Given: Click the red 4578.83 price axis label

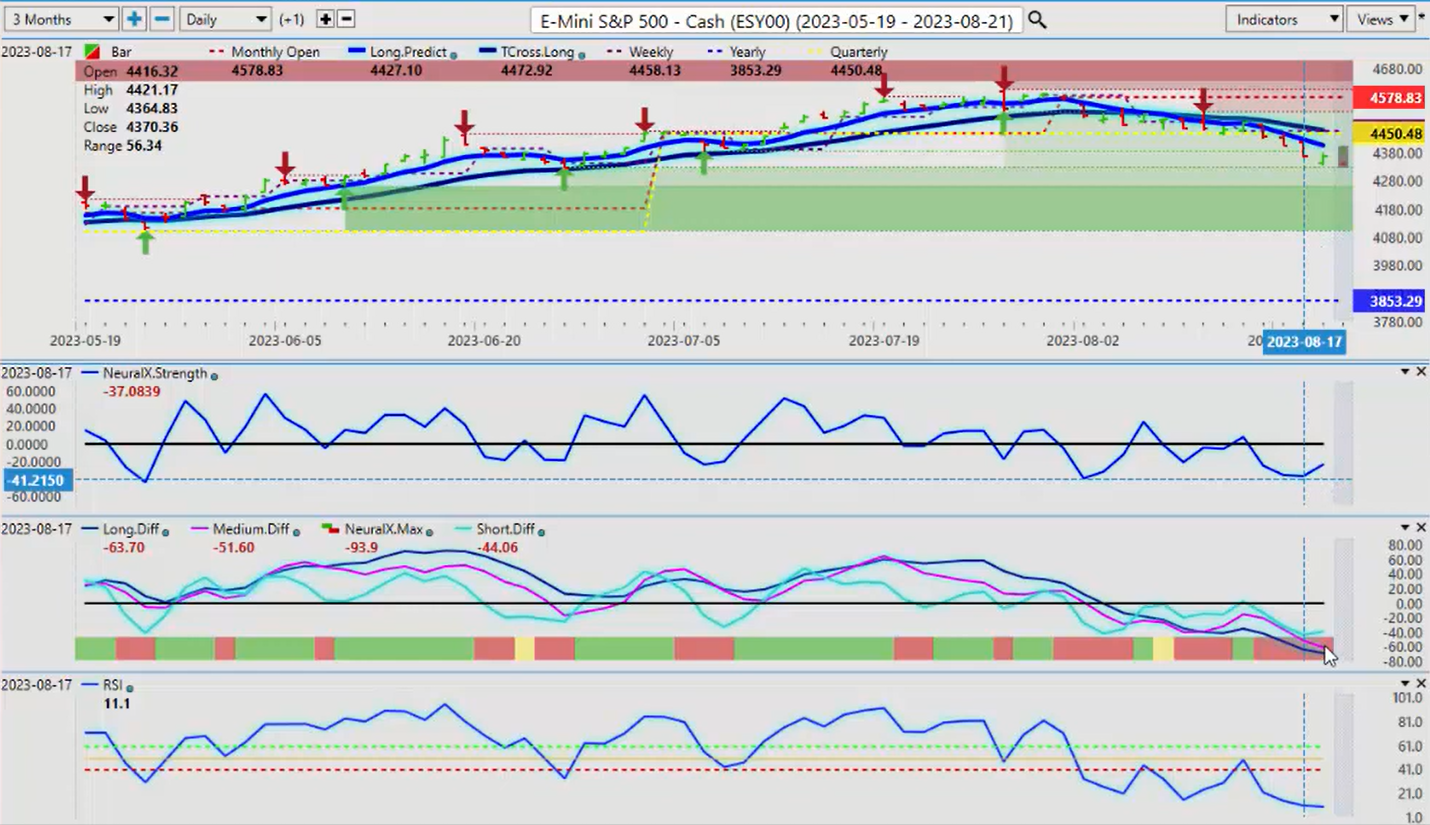Looking at the screenshot, I should [1387, 97].
